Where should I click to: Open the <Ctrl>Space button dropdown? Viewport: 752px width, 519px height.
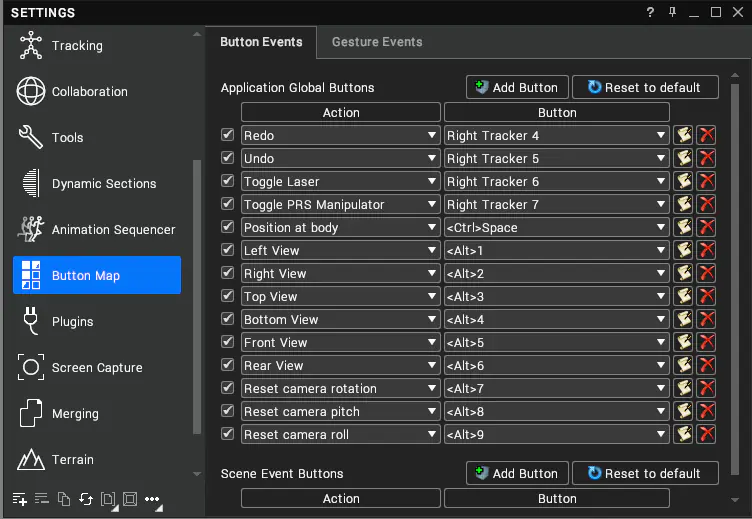(x=557, y=227)
